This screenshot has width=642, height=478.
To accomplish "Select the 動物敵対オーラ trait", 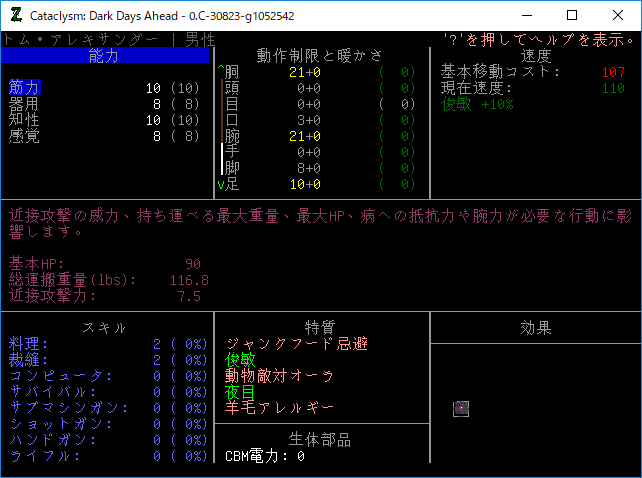I will click(x=280, y=376).
